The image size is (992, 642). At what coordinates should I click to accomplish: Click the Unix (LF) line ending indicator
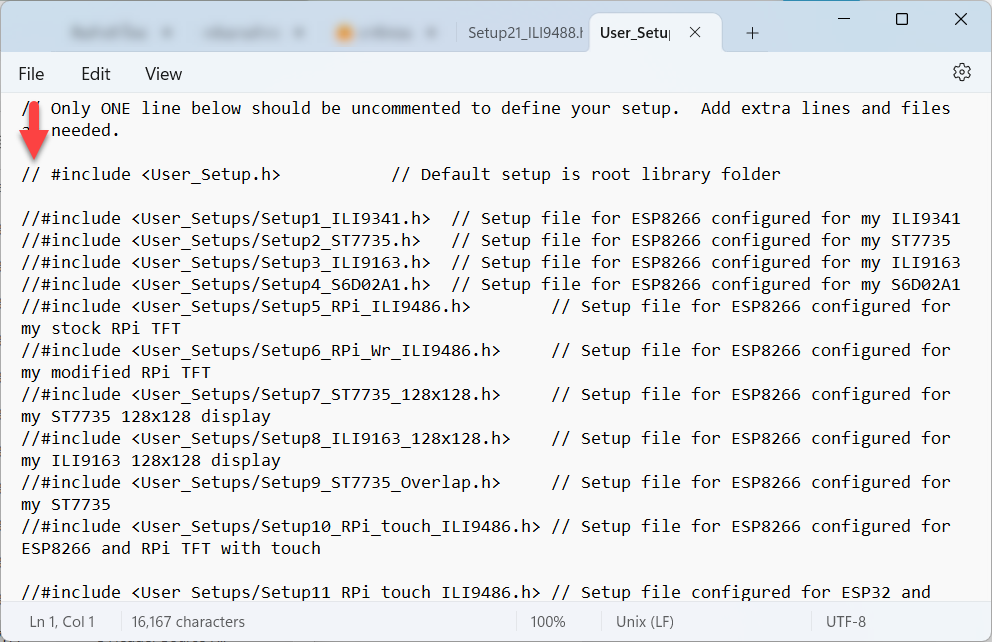(645, 622)
